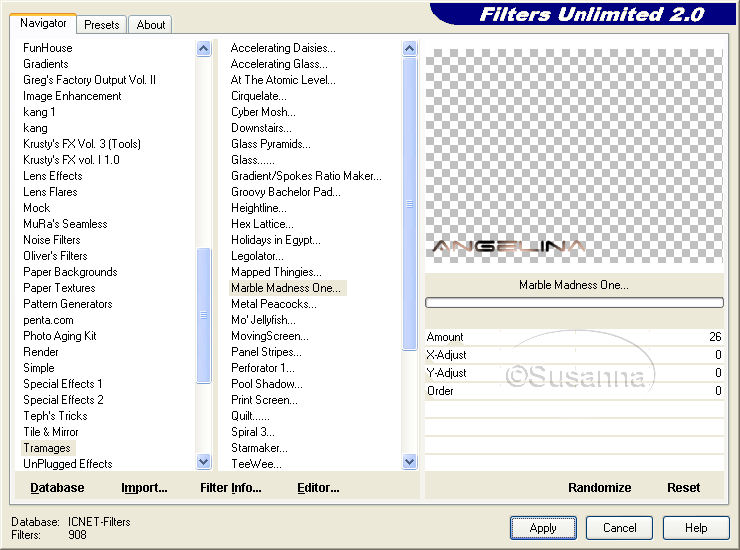Screen dimensions: 740x550
Task: Select the Gradients category
Action: click(x=46, y=64)
